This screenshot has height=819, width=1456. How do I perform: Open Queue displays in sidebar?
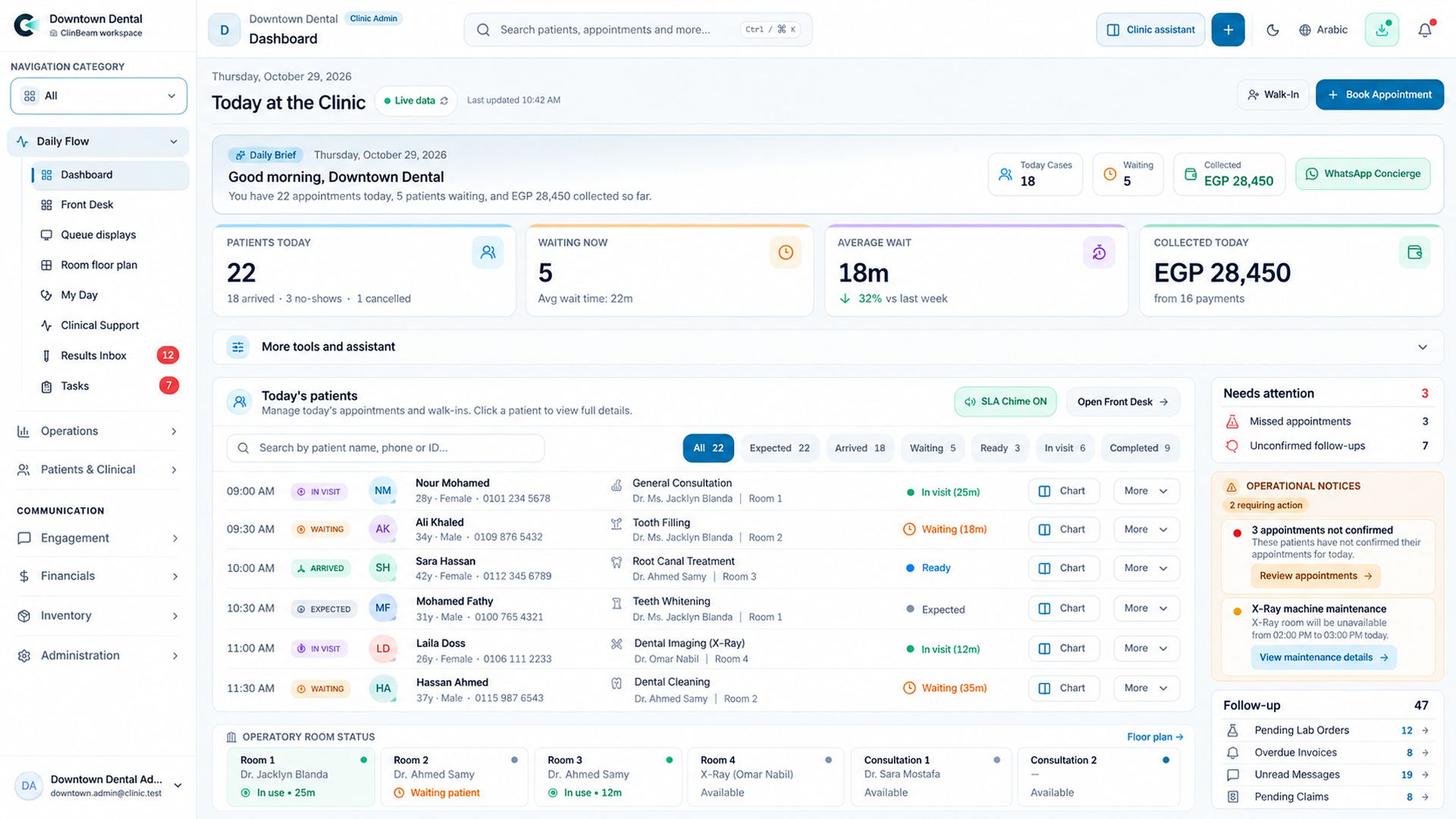click(109, 235)
